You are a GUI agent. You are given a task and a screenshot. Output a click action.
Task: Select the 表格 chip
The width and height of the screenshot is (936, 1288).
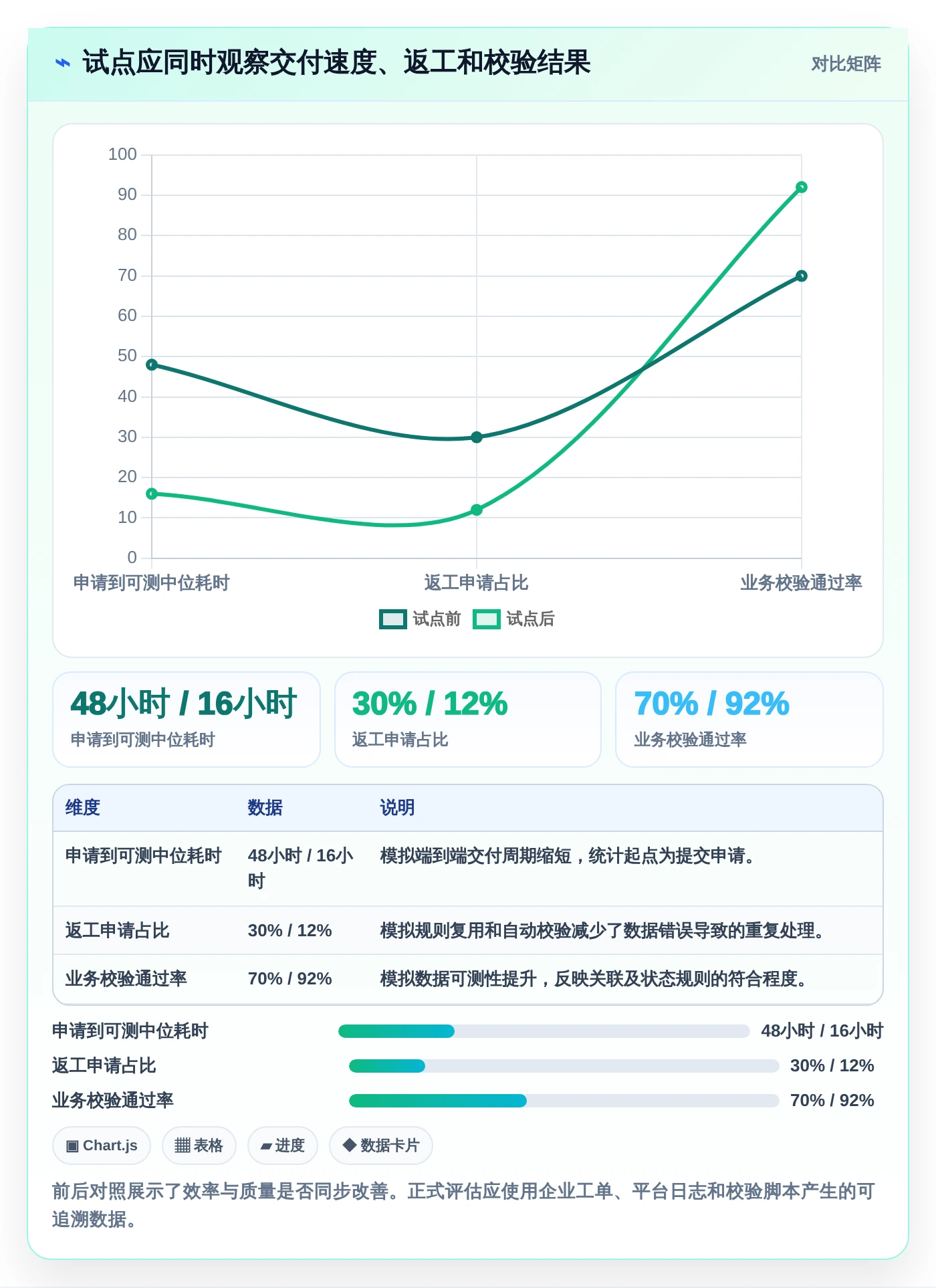coord(199,1146)
